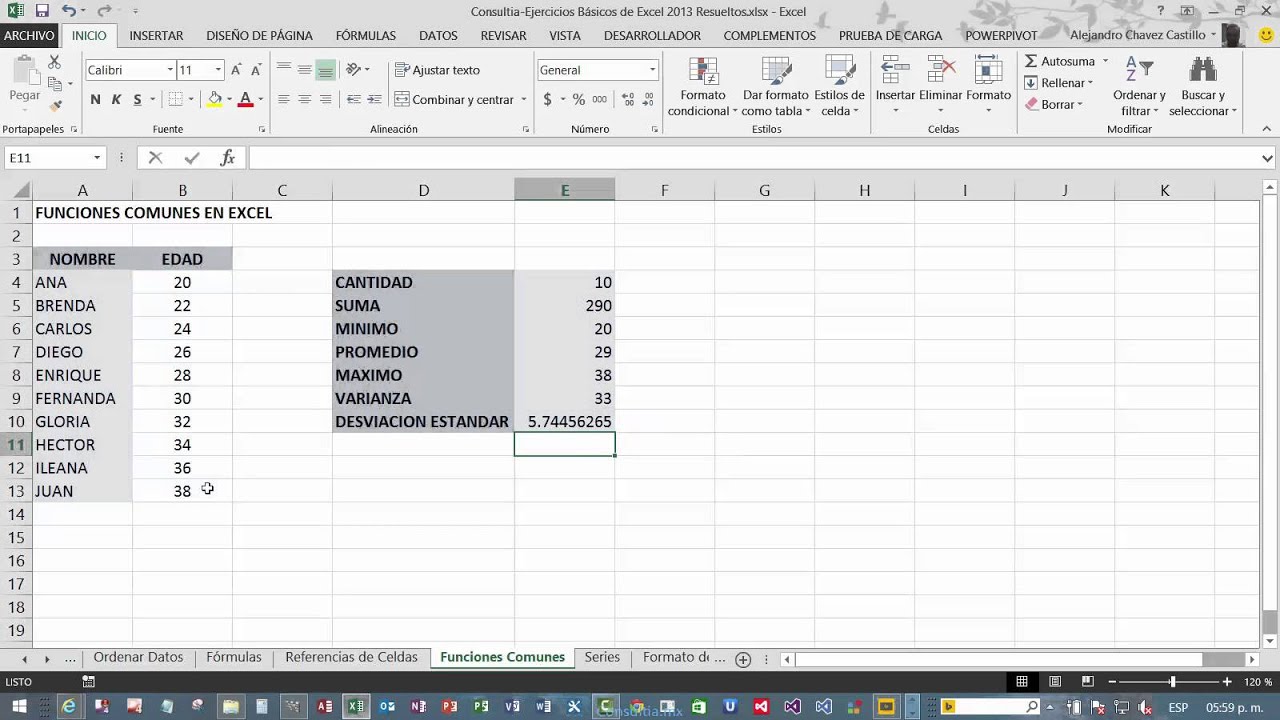Click the Name Box showing E11
The image size is (1280, 720).
(x=48, y=157)
